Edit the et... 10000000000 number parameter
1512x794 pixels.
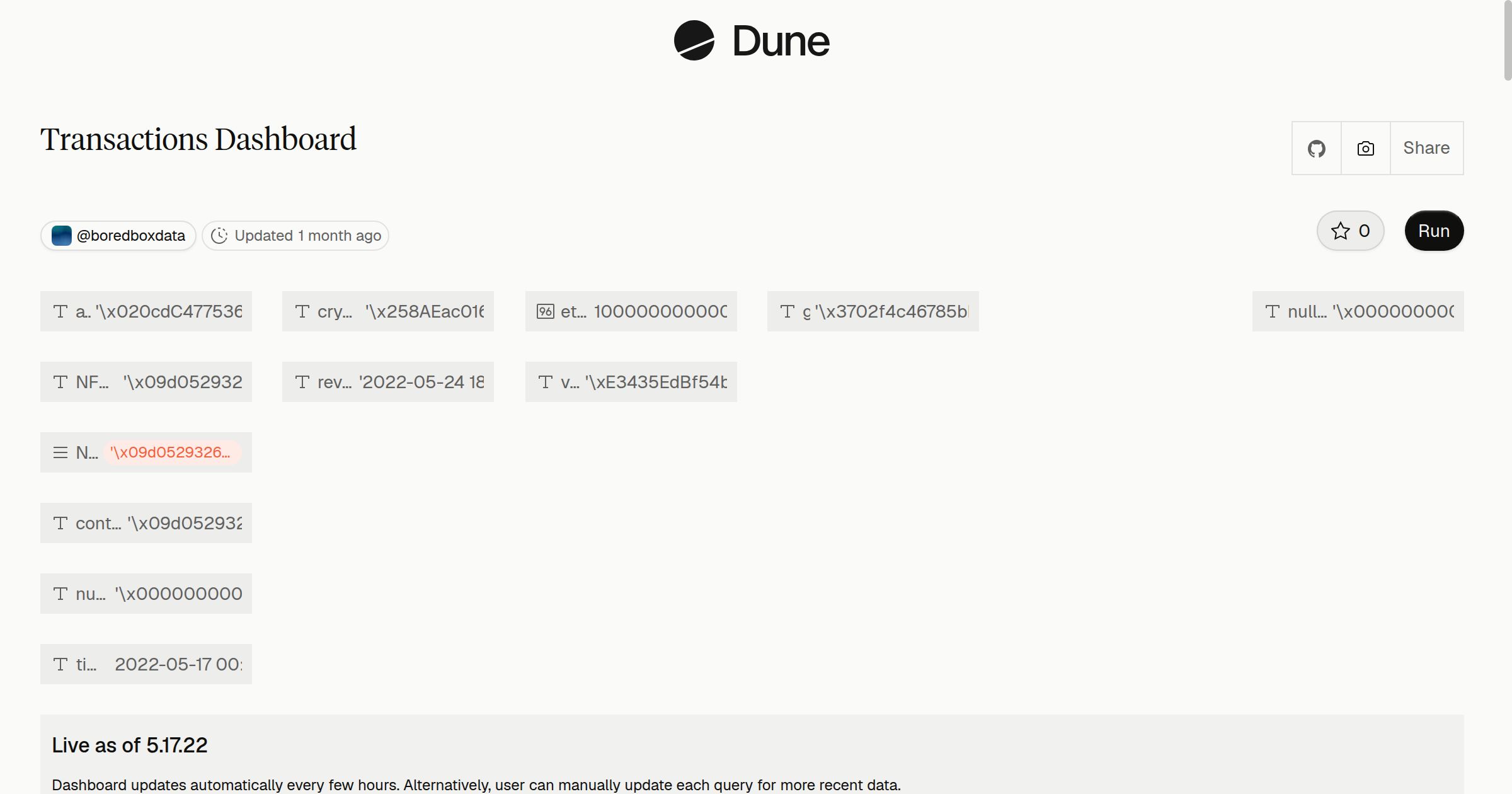coord(631,311)
